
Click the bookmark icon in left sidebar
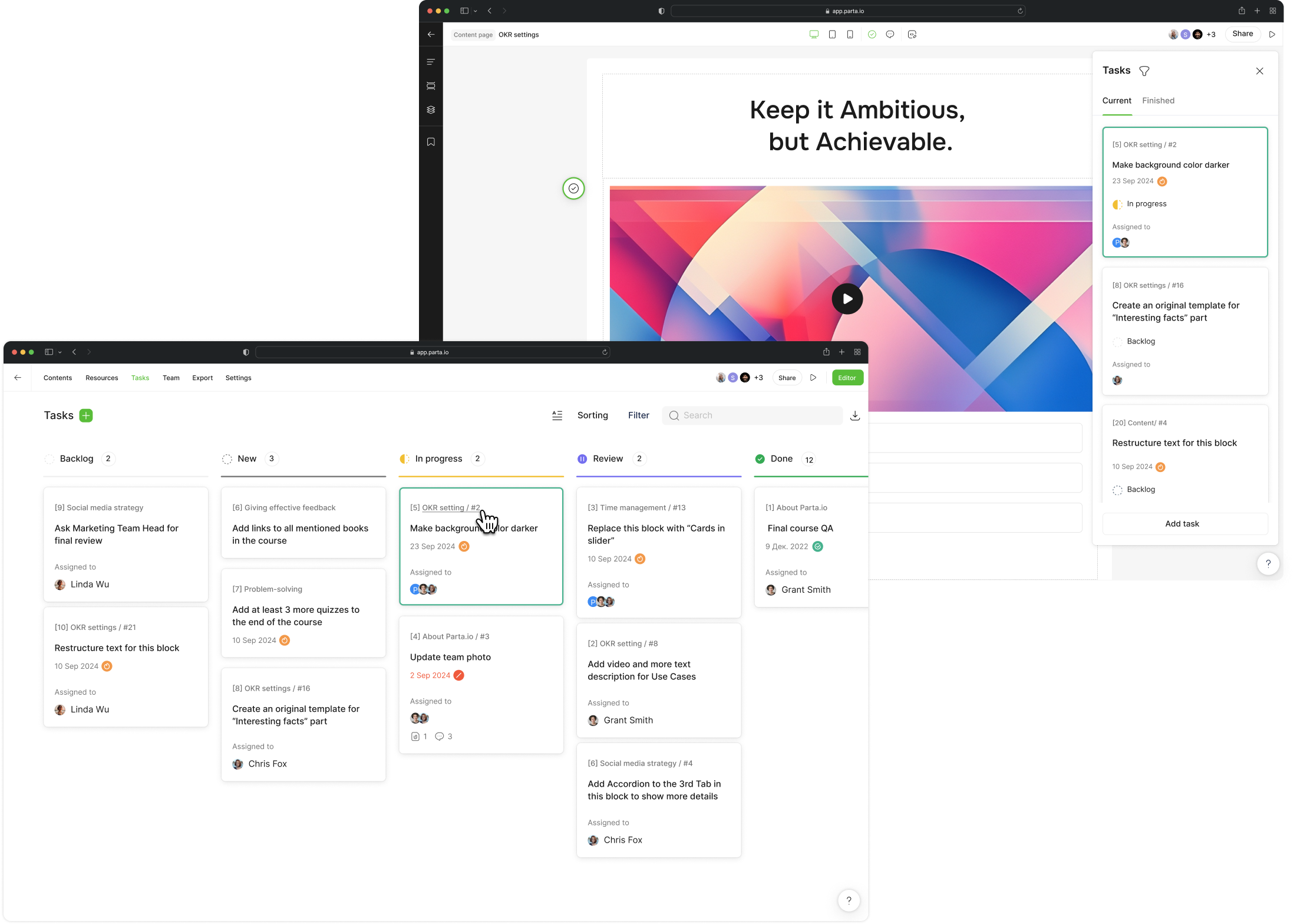[431, 142]
